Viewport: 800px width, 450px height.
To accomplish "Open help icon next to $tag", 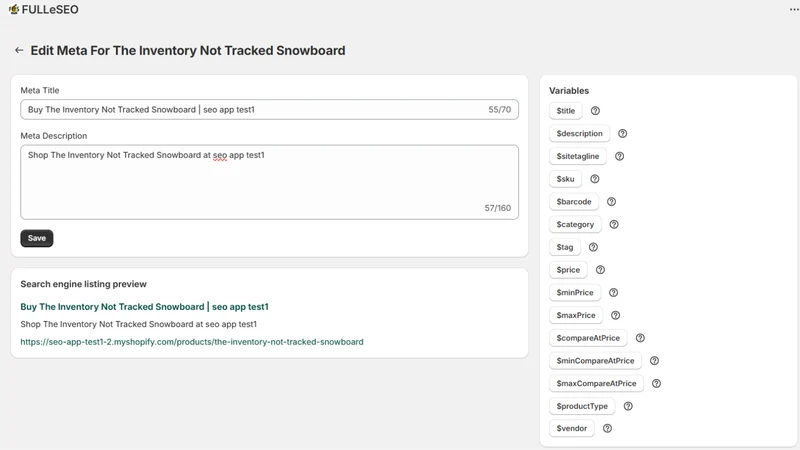I will tap(593, 247).
